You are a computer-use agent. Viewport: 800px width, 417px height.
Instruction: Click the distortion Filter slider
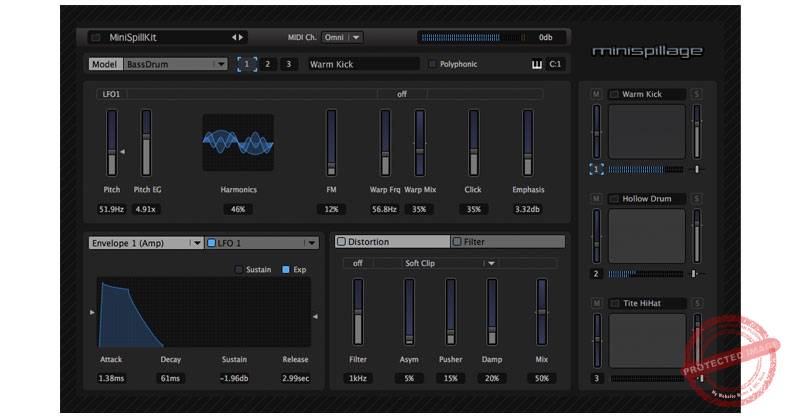(x=358, y=312)
